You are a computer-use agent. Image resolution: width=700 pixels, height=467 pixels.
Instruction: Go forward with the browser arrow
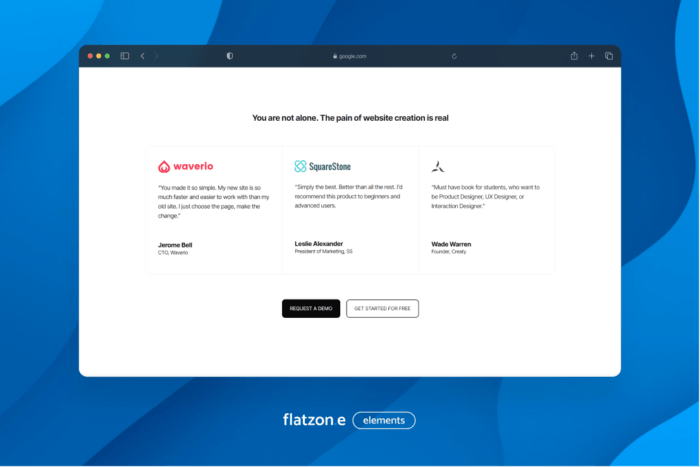pos(156,56)
